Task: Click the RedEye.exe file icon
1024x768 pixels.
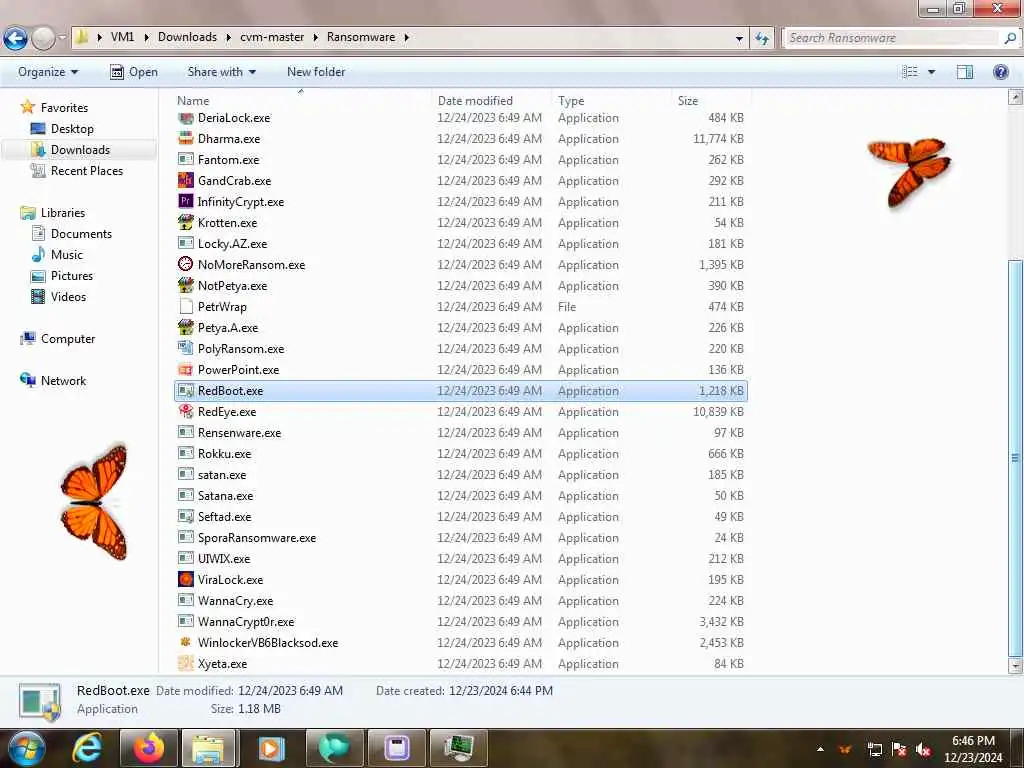Action: [186, 411]
